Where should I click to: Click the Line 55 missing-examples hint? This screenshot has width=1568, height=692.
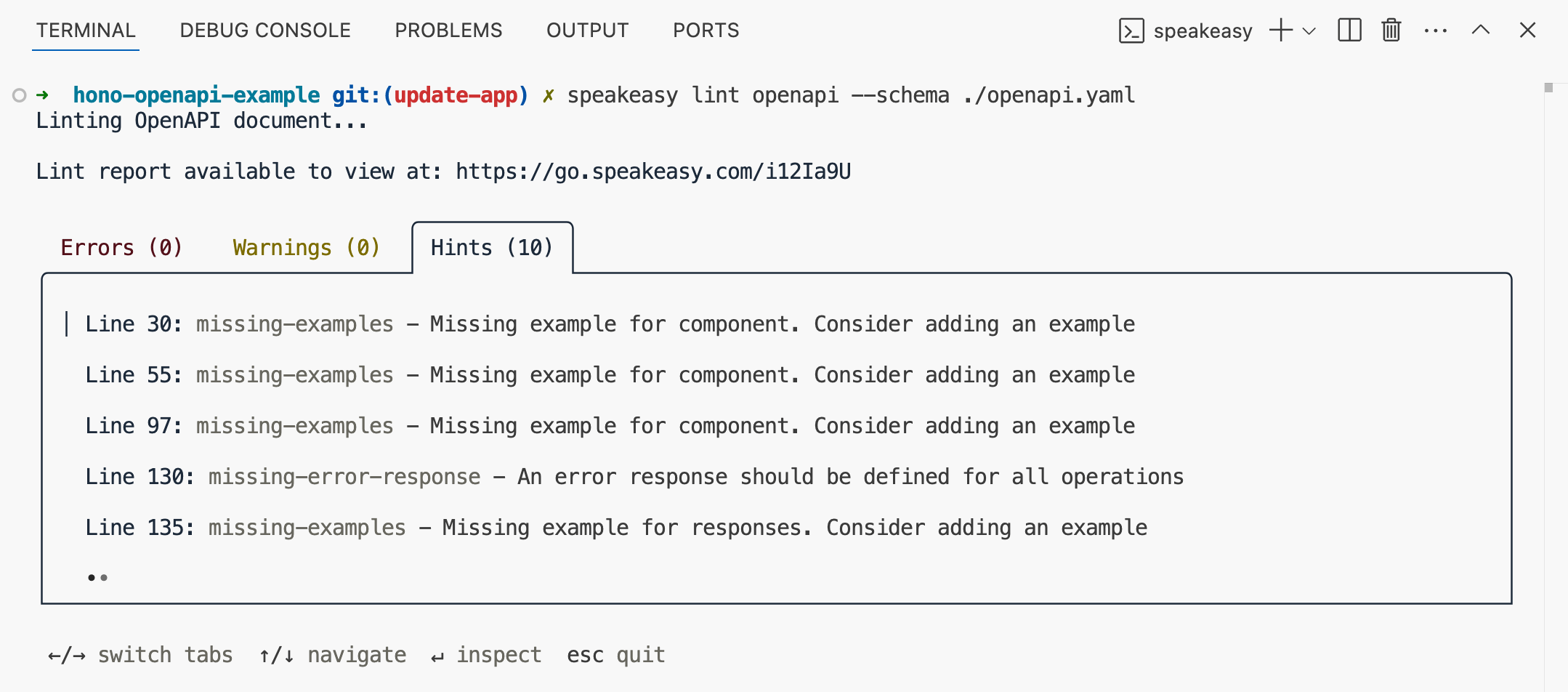click(x=610, y=375)
